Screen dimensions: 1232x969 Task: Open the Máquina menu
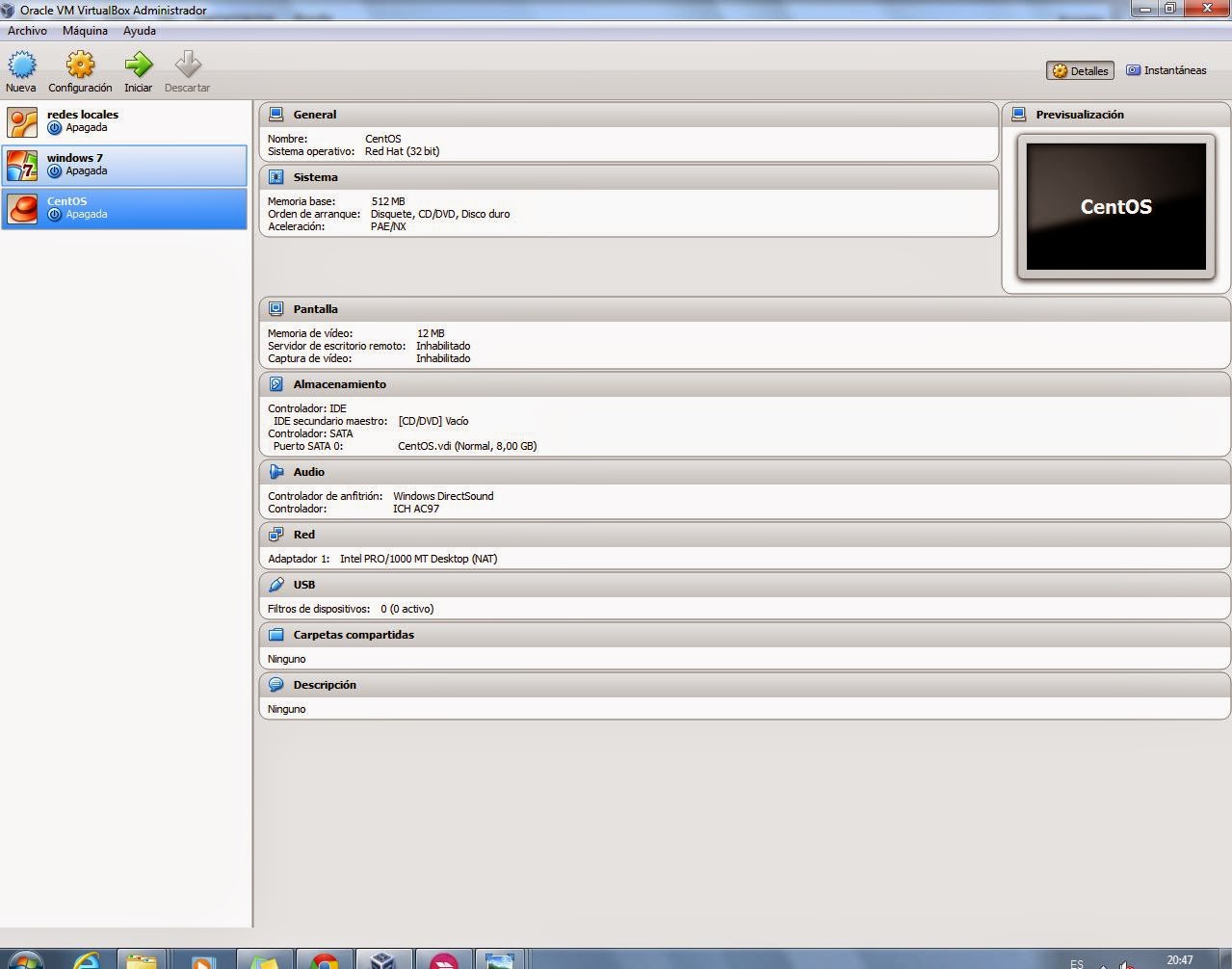tap(85, 31)
